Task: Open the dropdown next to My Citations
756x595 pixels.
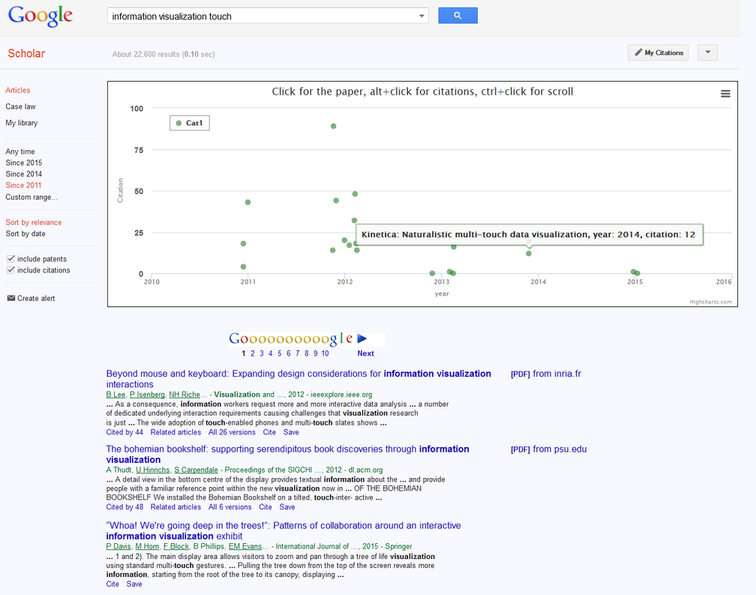Action: pos(707,53)
